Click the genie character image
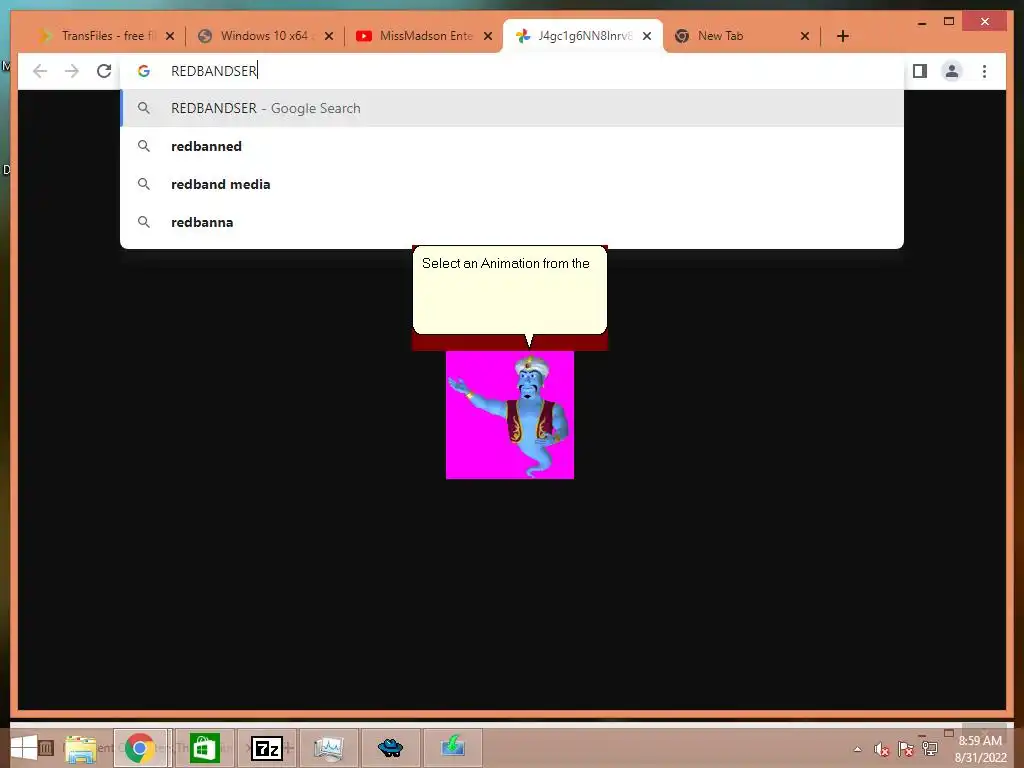 (510, 415)
